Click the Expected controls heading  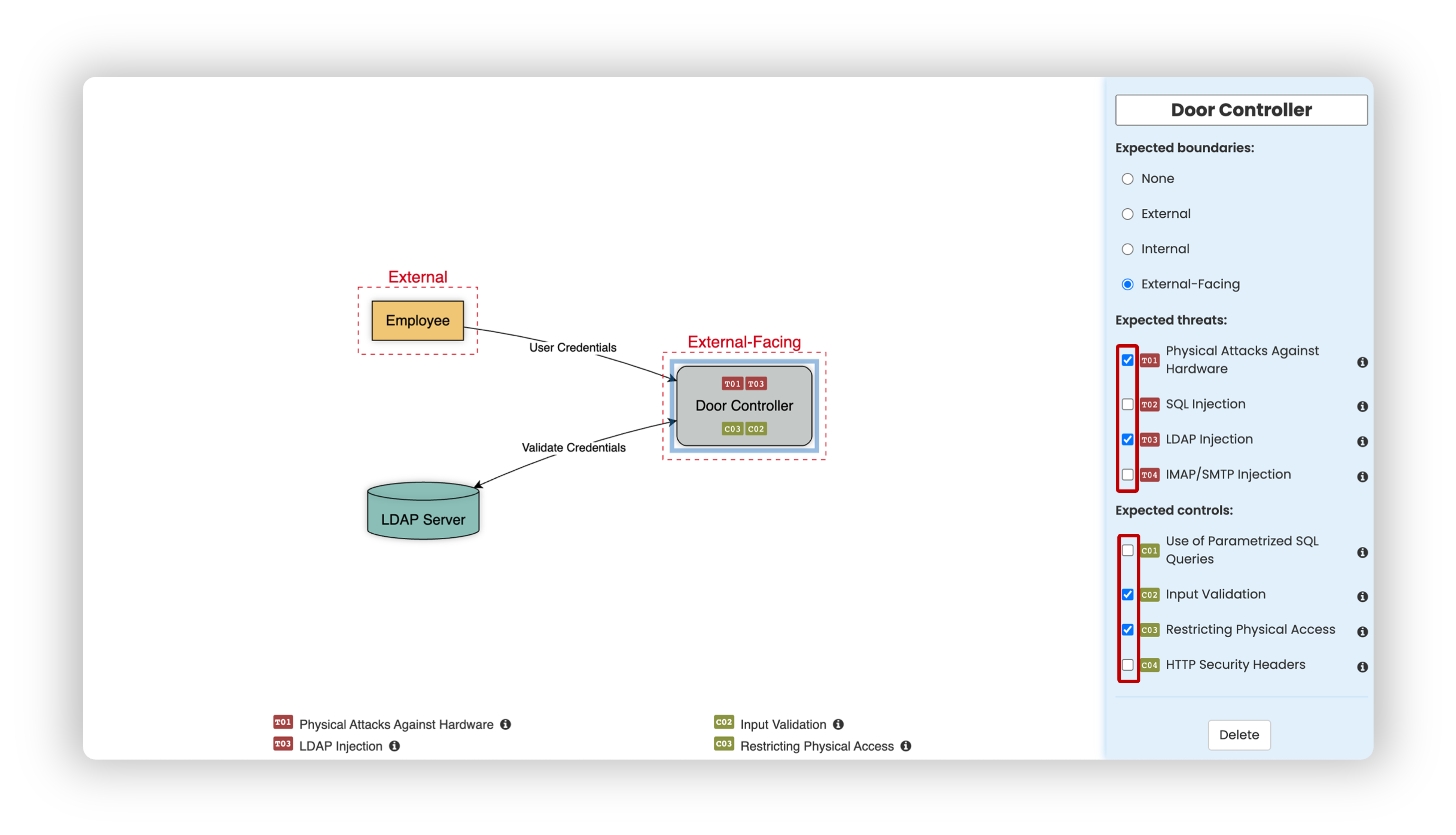click(1174, 510)
